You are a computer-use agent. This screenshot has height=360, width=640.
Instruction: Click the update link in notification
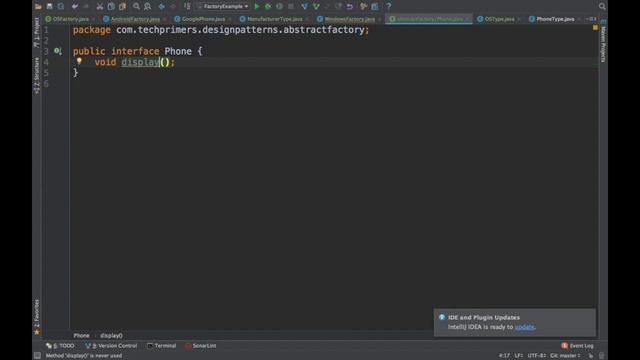point(524,327)
